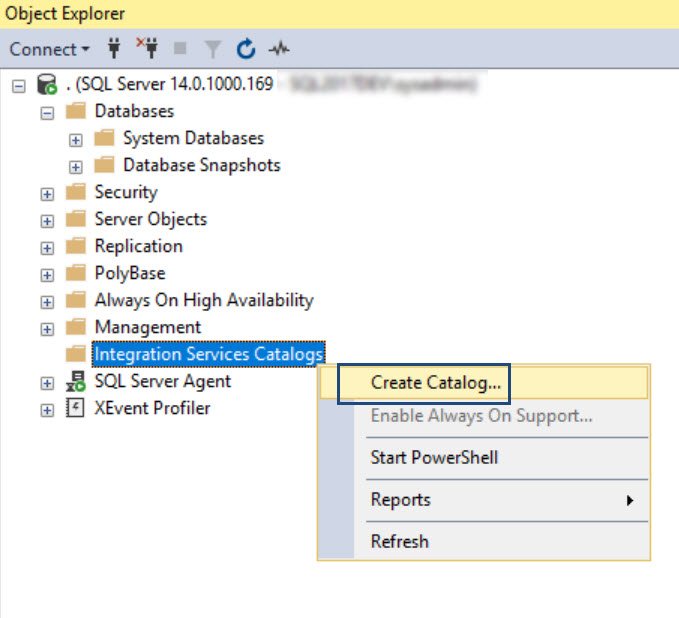Click the Object Explorer title bar

(x=340, y=14)
